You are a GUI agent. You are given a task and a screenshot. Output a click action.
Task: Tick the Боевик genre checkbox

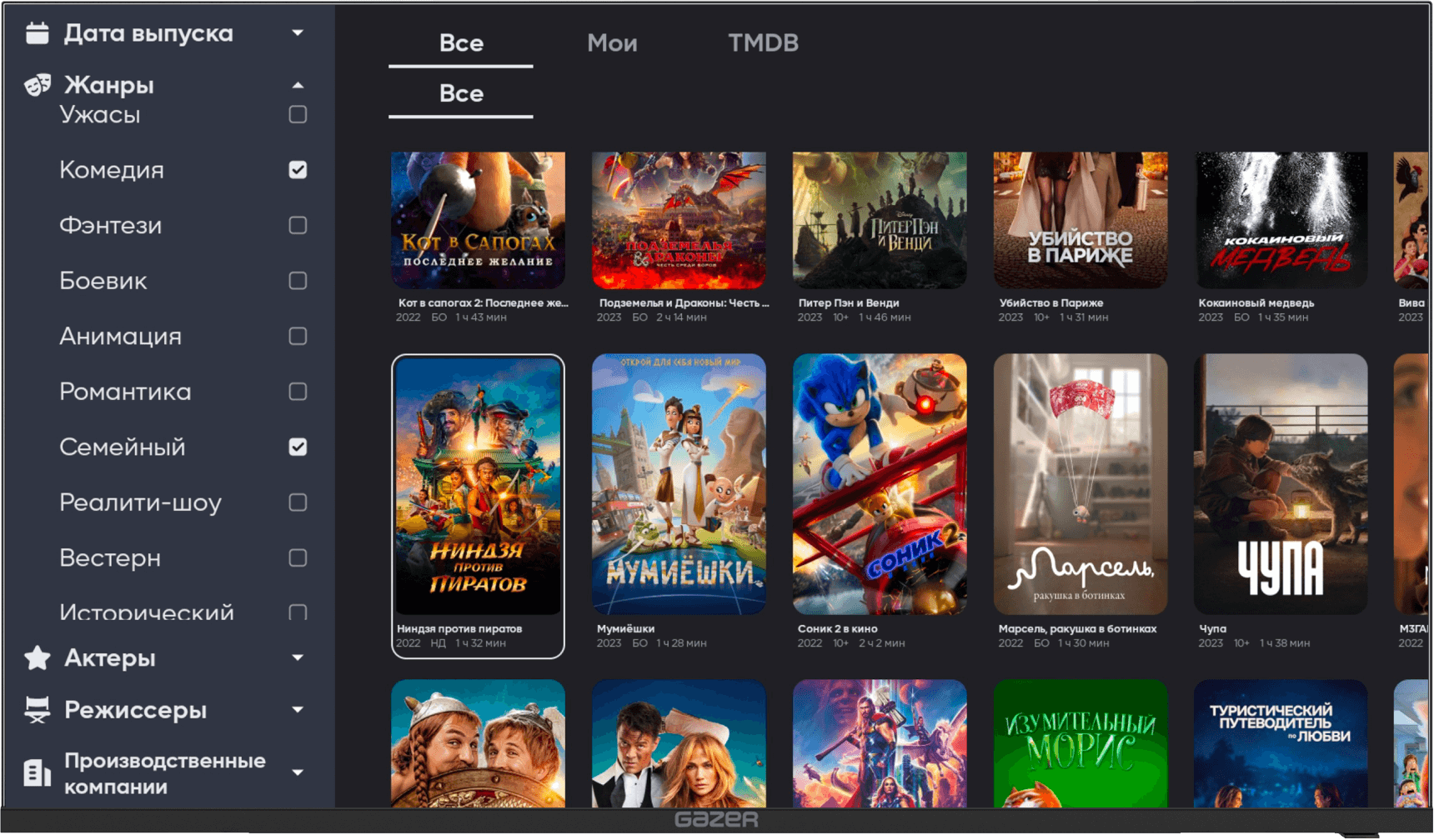click(298, 281)
